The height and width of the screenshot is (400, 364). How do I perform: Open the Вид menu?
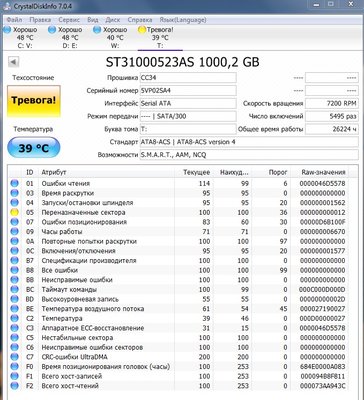[93, 20]
